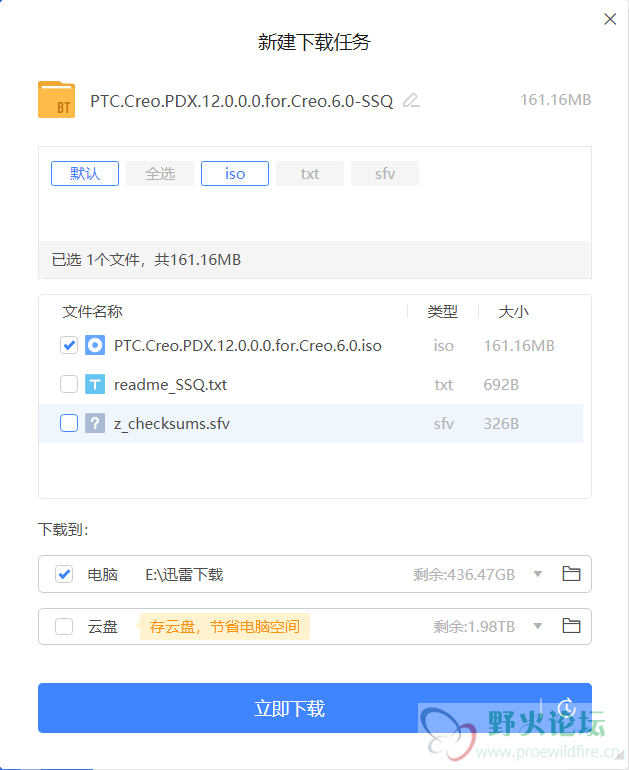Click the z_checksums.sfv file name
Image resolution: width=629 pixels, height=770 pixels.
[172, 423]
